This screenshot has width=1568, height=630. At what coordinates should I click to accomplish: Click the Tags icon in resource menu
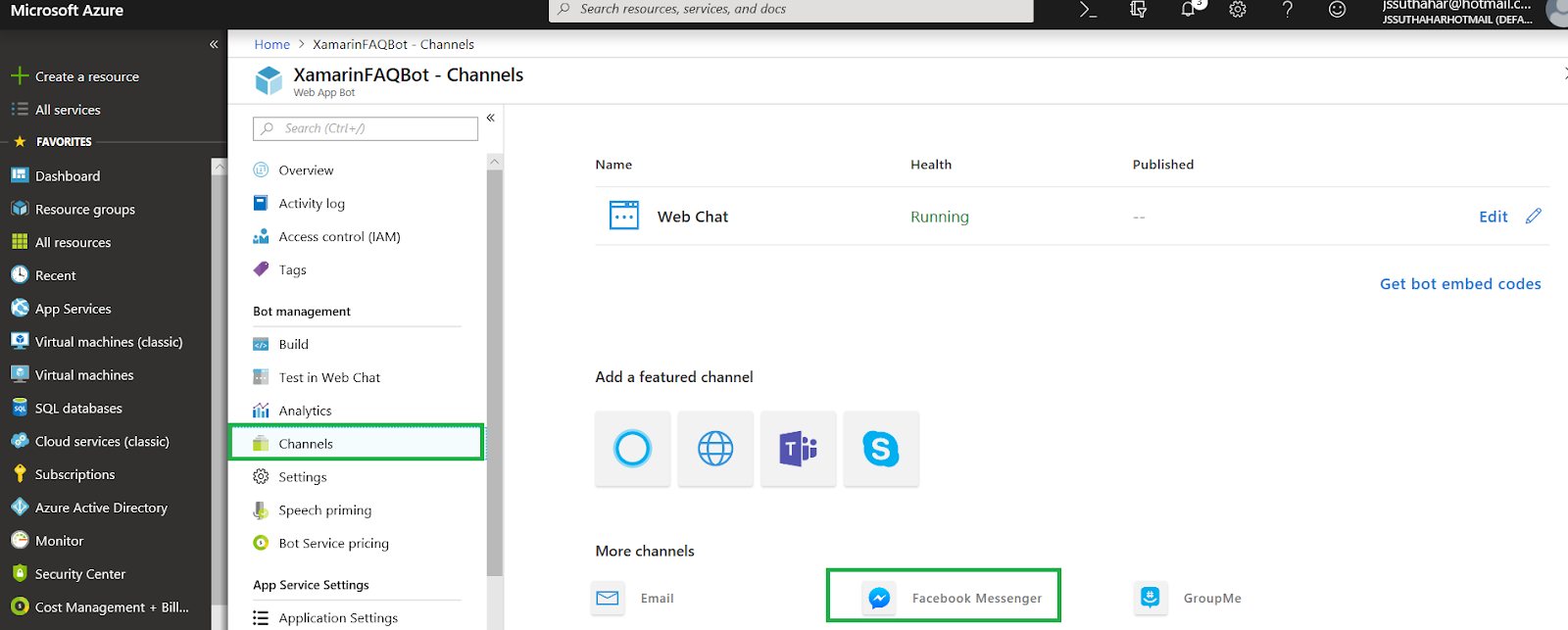(x=261, y=269)
